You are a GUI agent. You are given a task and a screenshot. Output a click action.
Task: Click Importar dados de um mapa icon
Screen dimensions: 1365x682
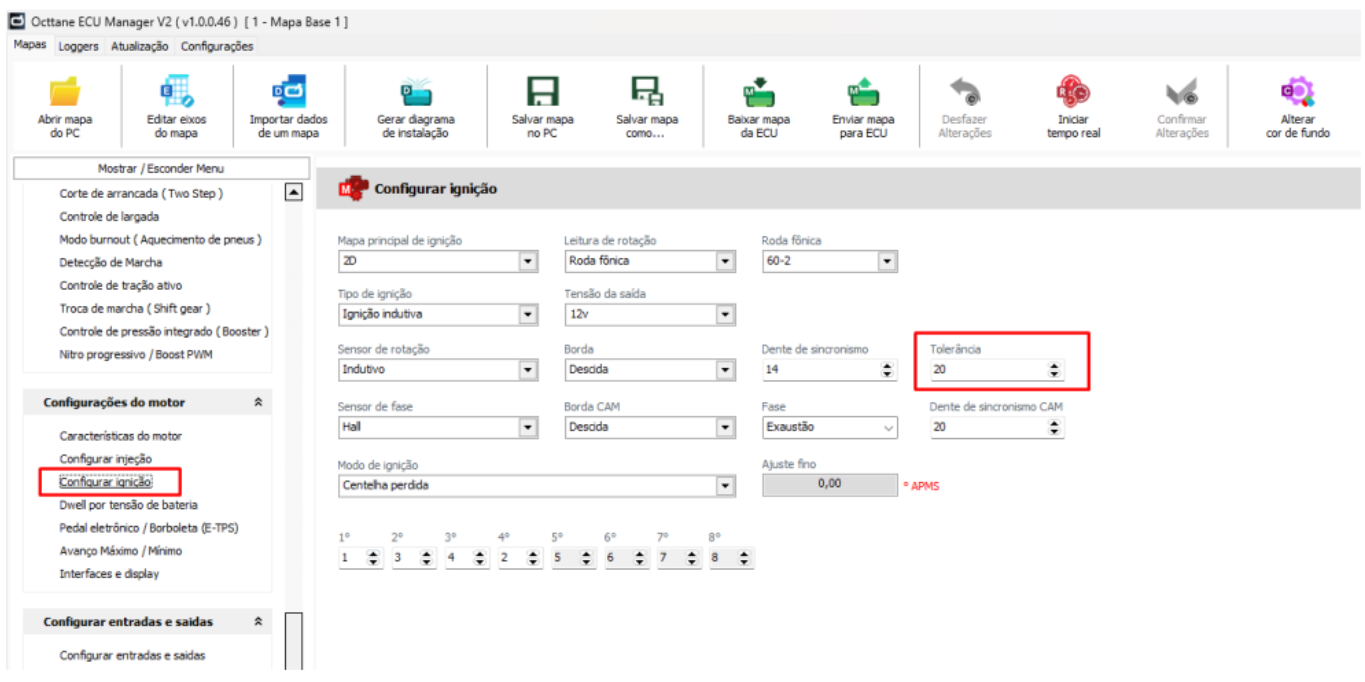point(288,92)
